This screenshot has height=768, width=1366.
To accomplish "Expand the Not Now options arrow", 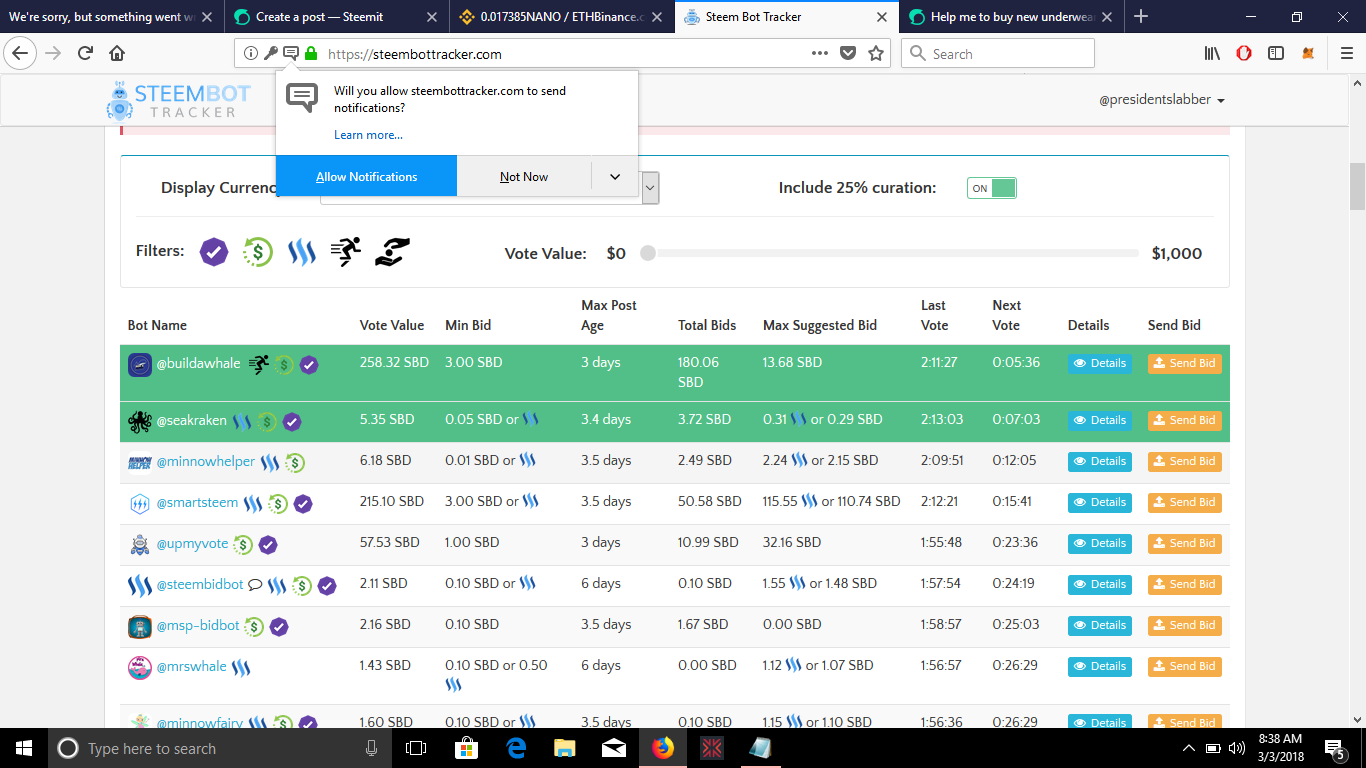I will pyautogui.click(x=615, y=177).
